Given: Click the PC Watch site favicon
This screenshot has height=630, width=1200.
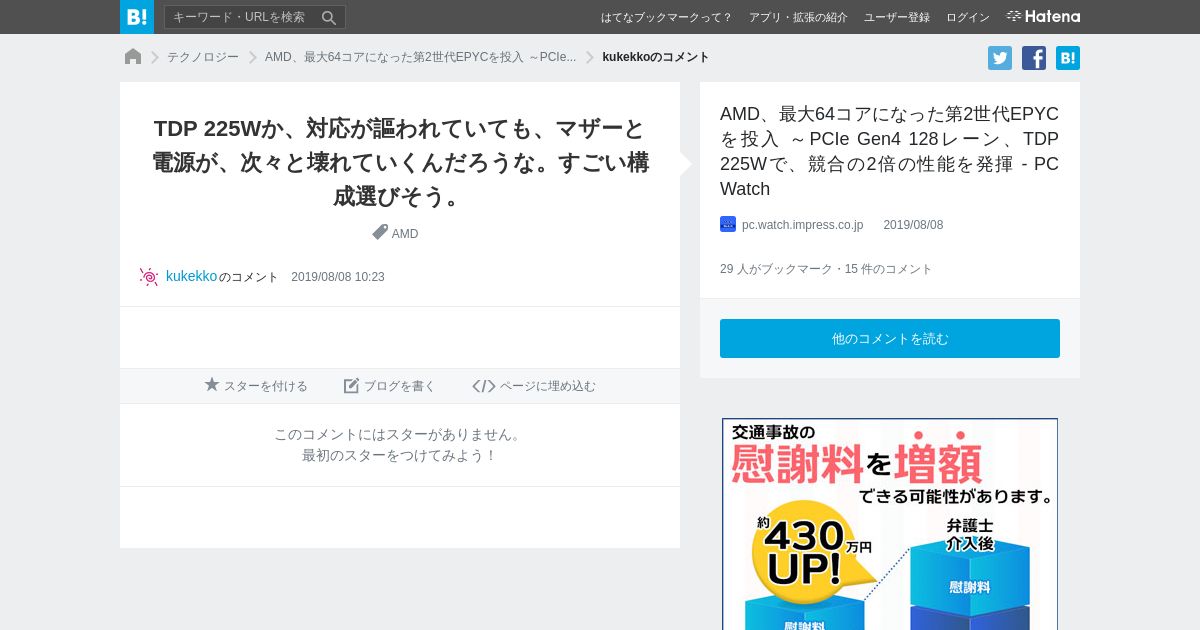Looking at the screenshot, I should pyautogui.click(x=728, y=224).
